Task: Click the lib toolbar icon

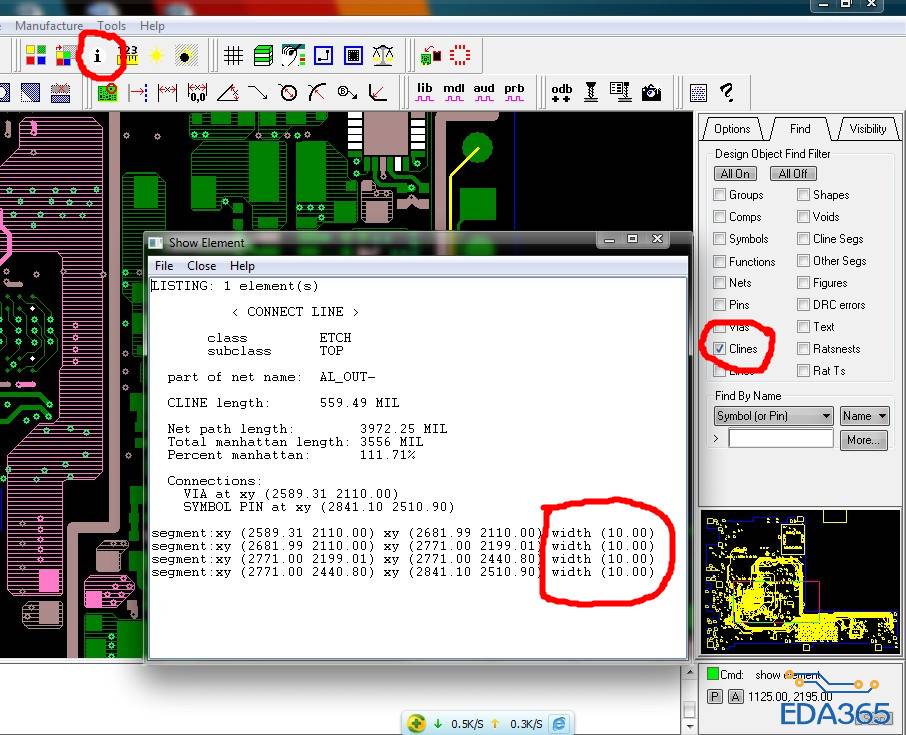Action: click(x=425, y=92)
